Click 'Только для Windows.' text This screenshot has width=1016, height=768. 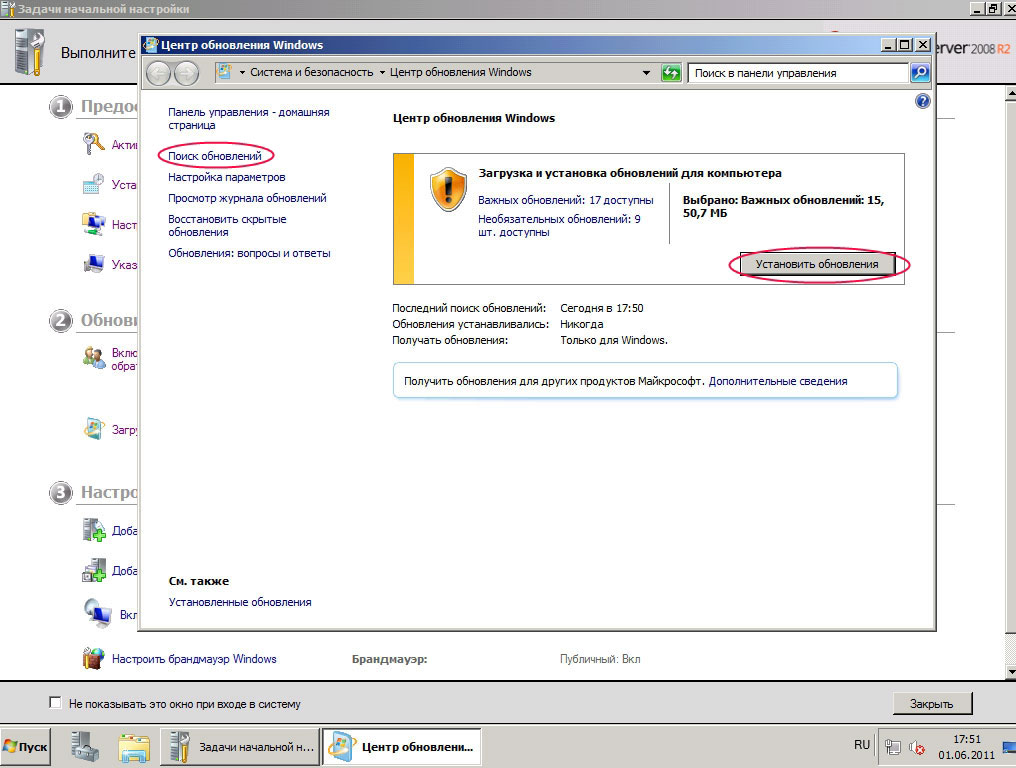(614, 340)
